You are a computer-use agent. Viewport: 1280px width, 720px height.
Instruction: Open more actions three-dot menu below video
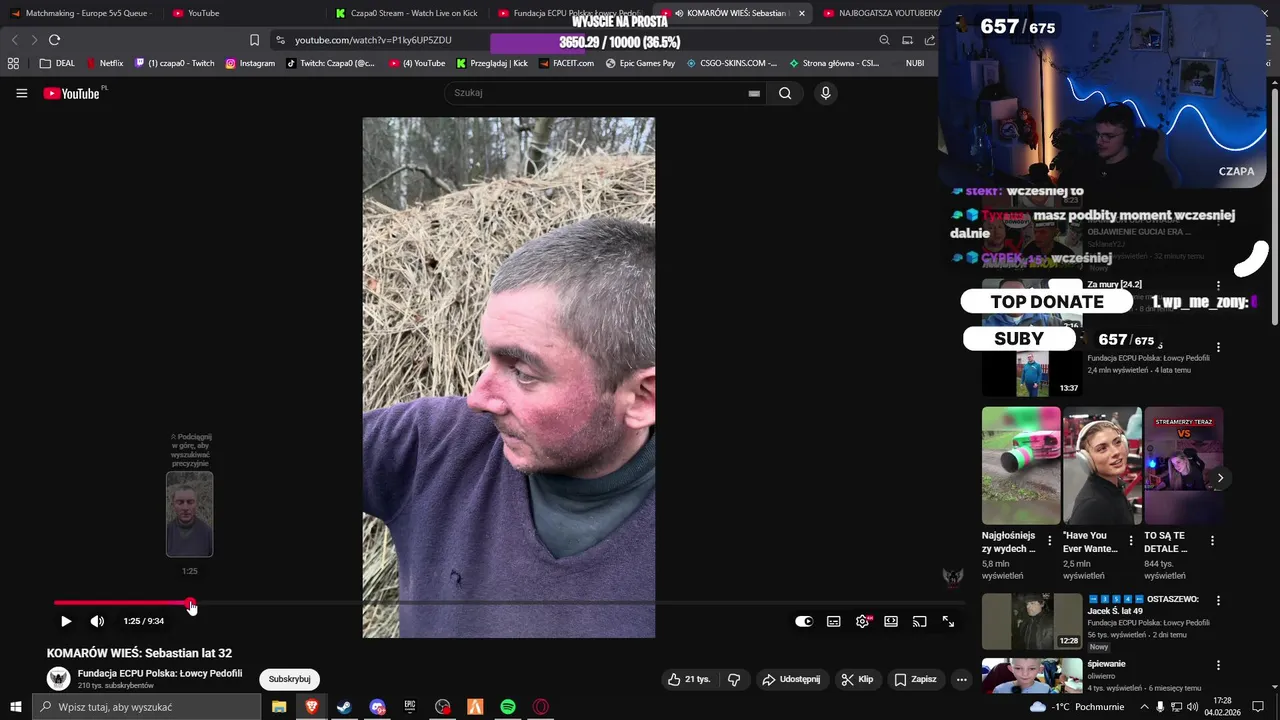pyautogui.click(x=961, y=679)
